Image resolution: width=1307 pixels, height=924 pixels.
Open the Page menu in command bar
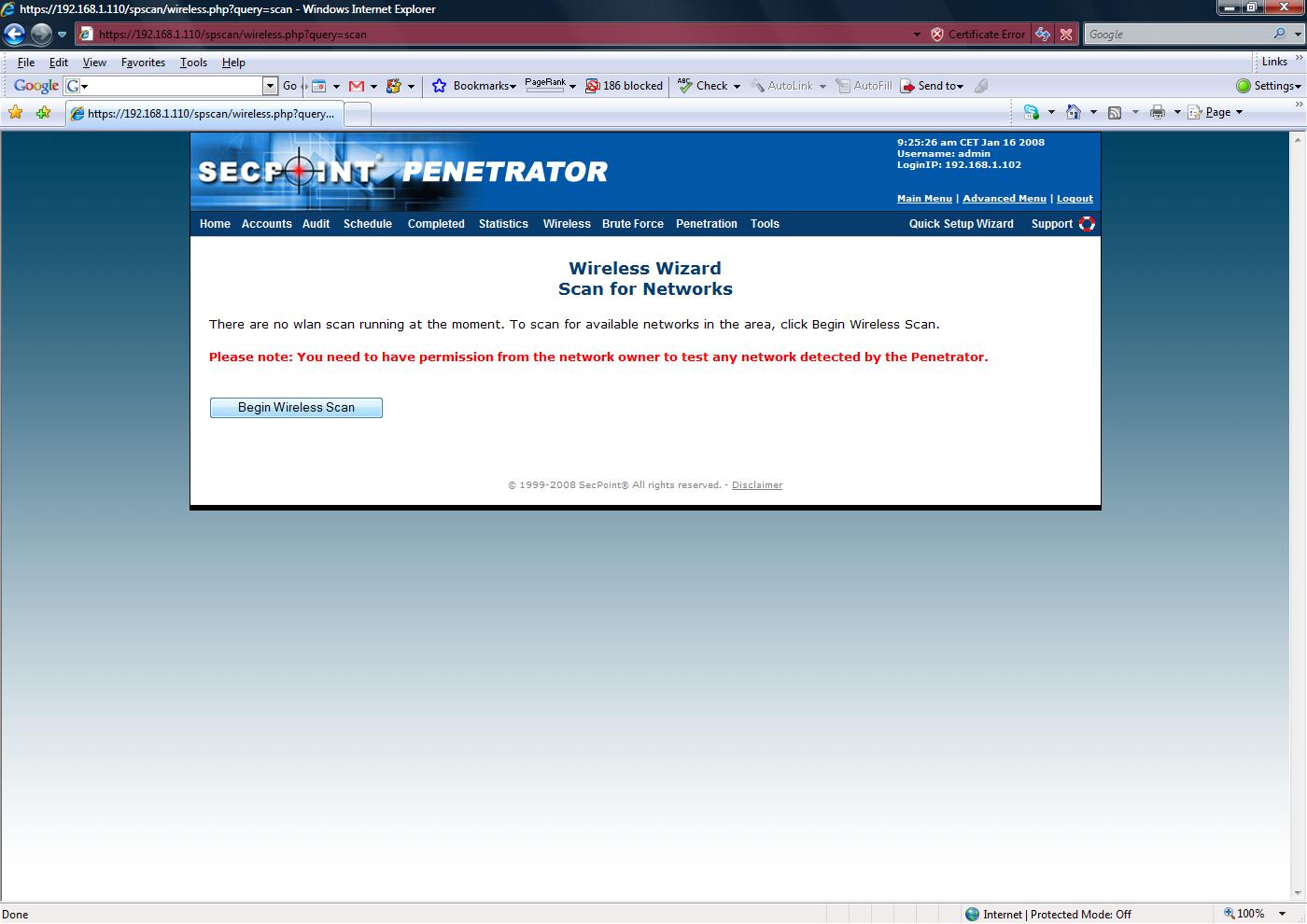tap(1215, 112)
